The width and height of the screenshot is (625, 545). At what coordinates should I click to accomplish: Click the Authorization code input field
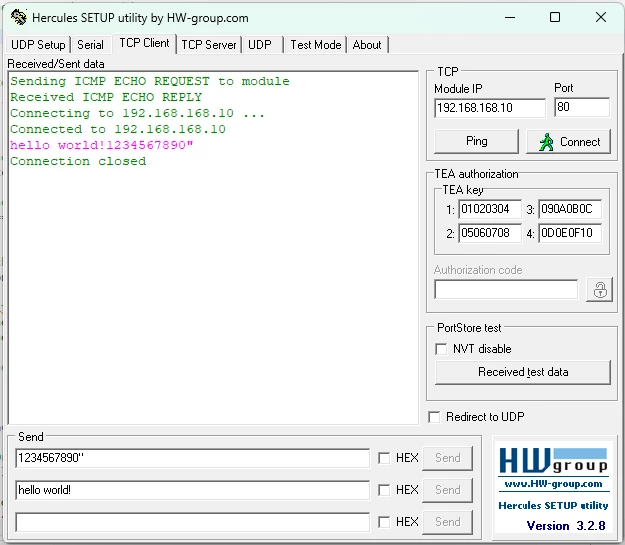point(506,289)
